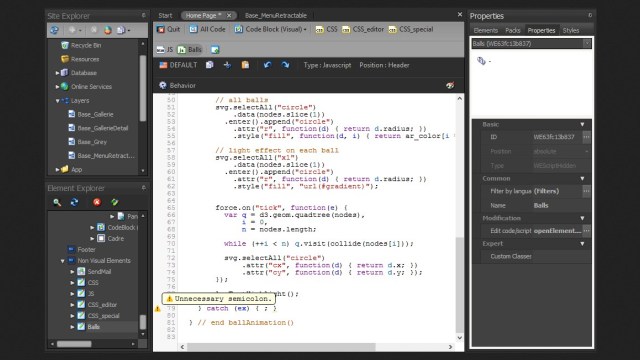Open the Balls (WE63fc13b837) element dropdown
The width and height of the screenshot is (640, 360).
[x=587, y=44]
